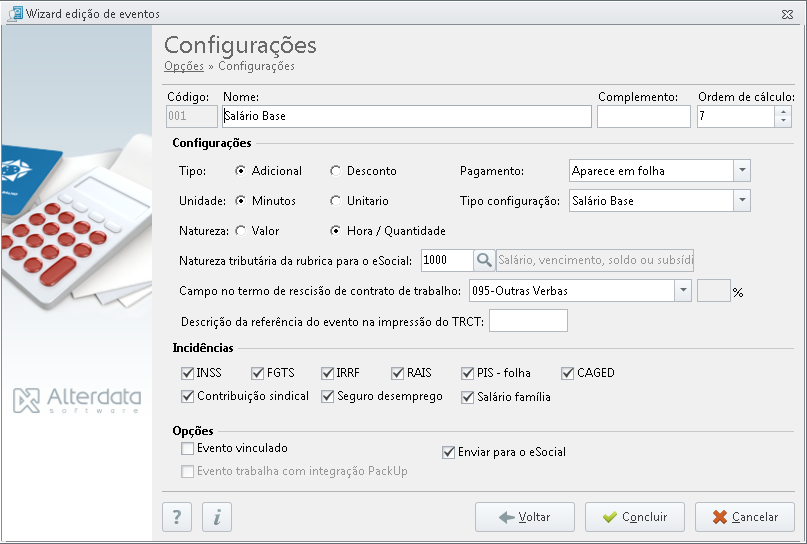Click the Complemento input field

coord(643,116)
